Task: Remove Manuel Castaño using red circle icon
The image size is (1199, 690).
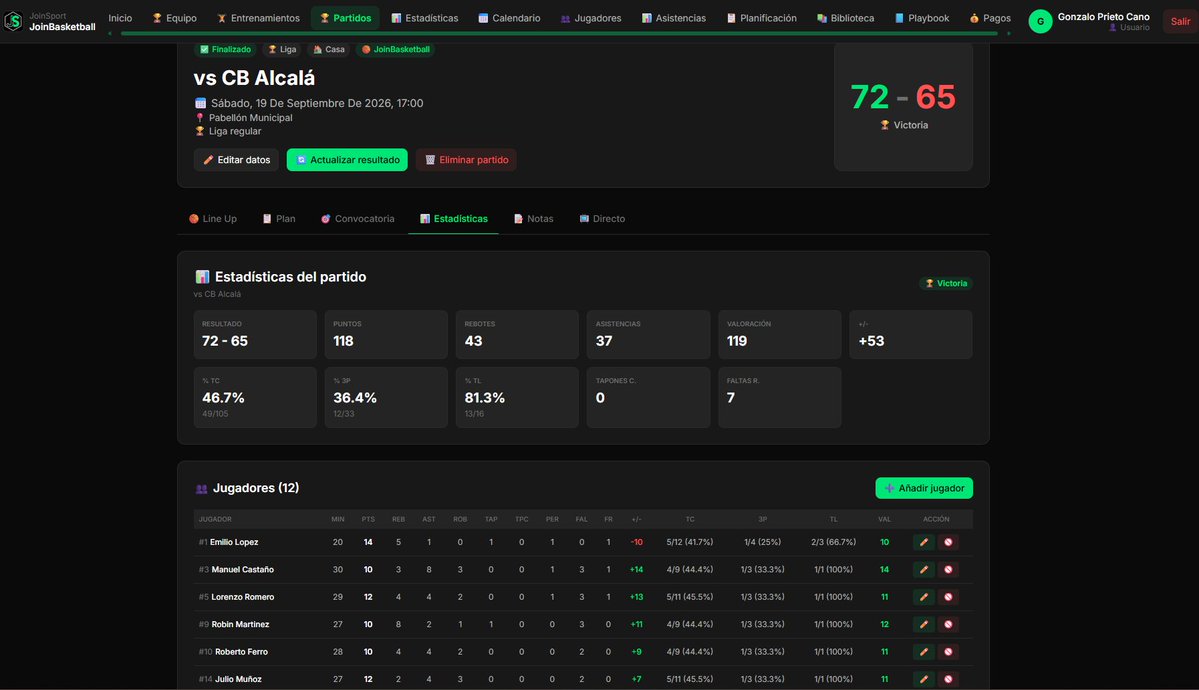Action: pos(948,569)
